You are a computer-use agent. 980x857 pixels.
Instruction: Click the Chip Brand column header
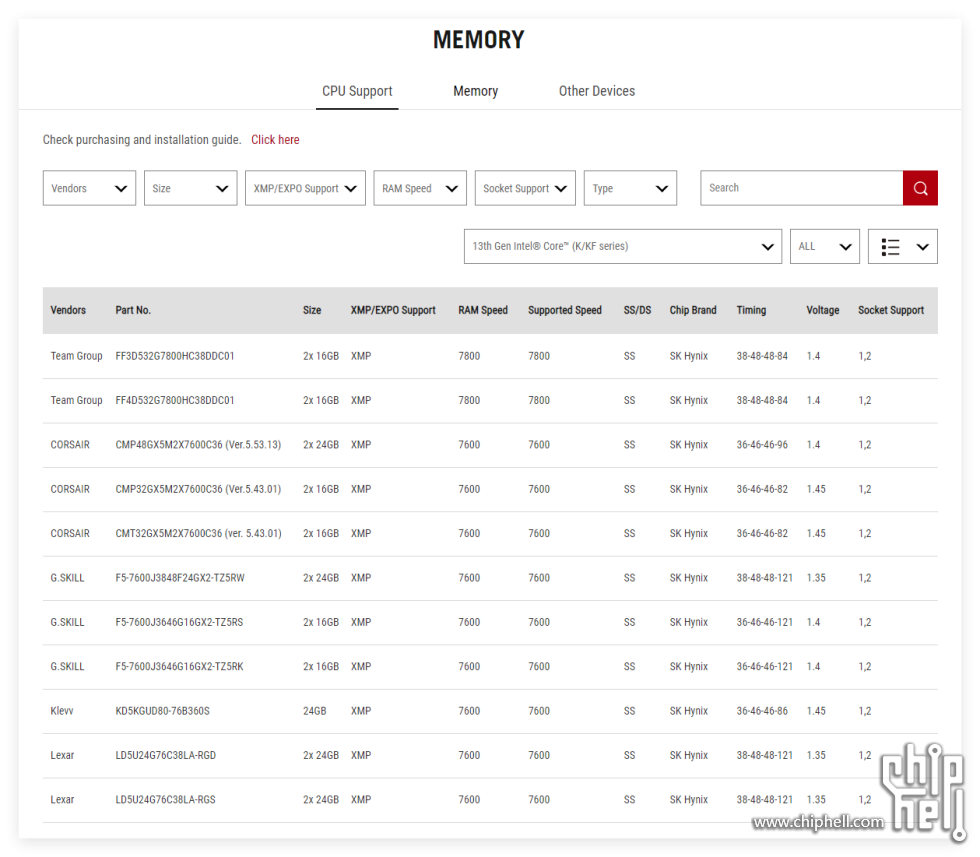693,310
